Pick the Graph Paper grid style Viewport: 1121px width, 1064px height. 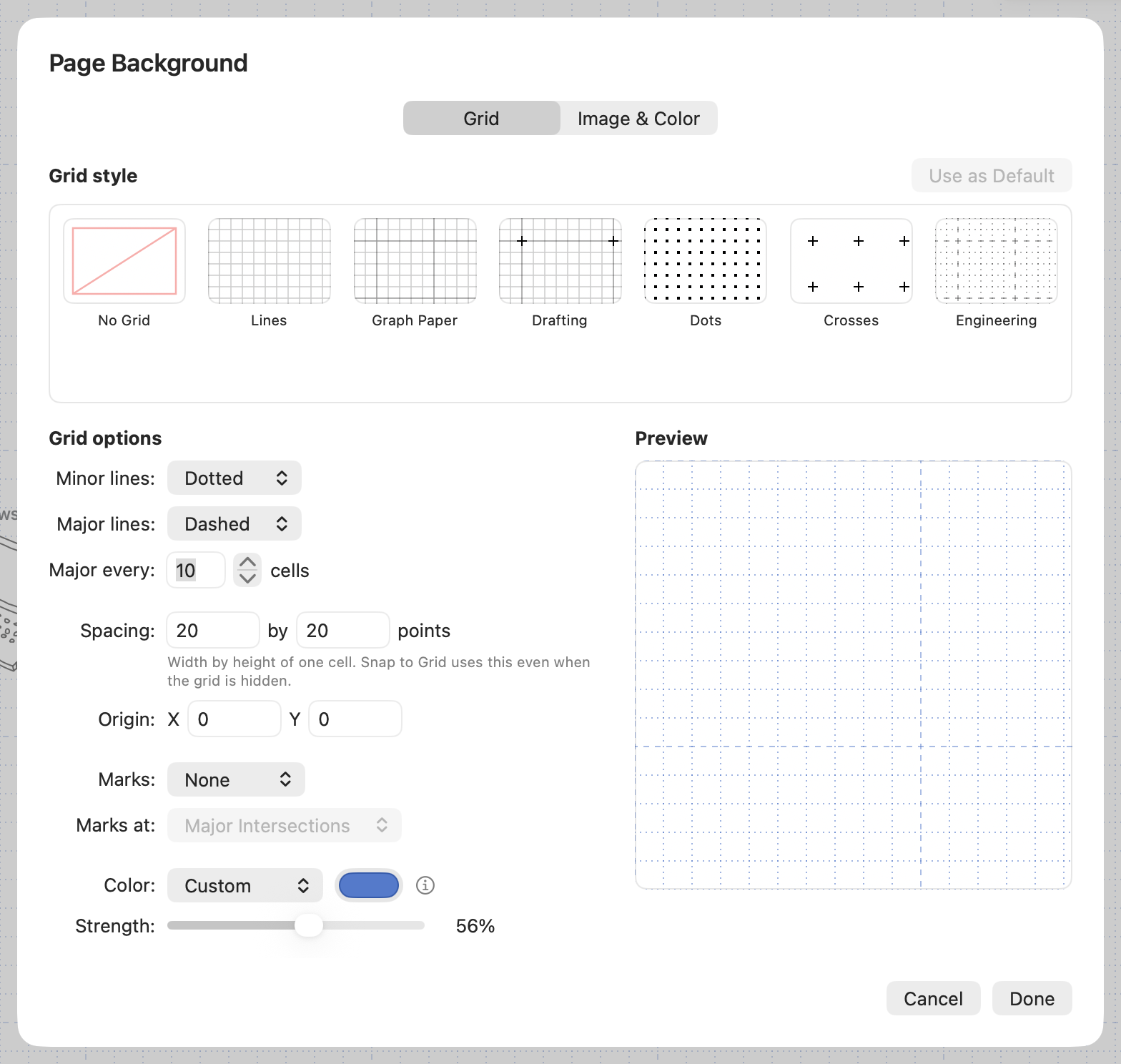[x=415, y=261]
